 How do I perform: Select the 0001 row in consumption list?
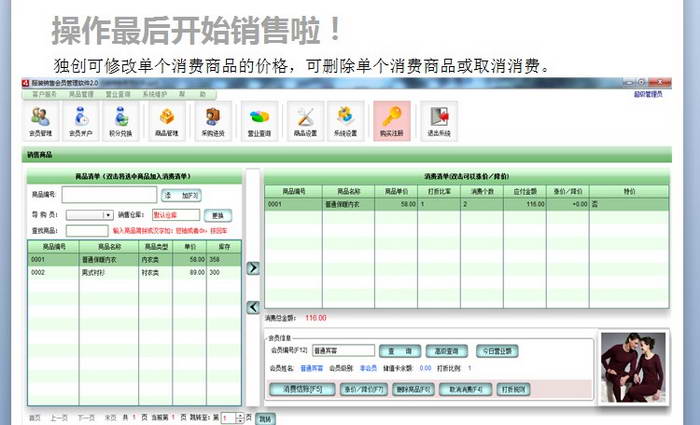click(467, 204)
